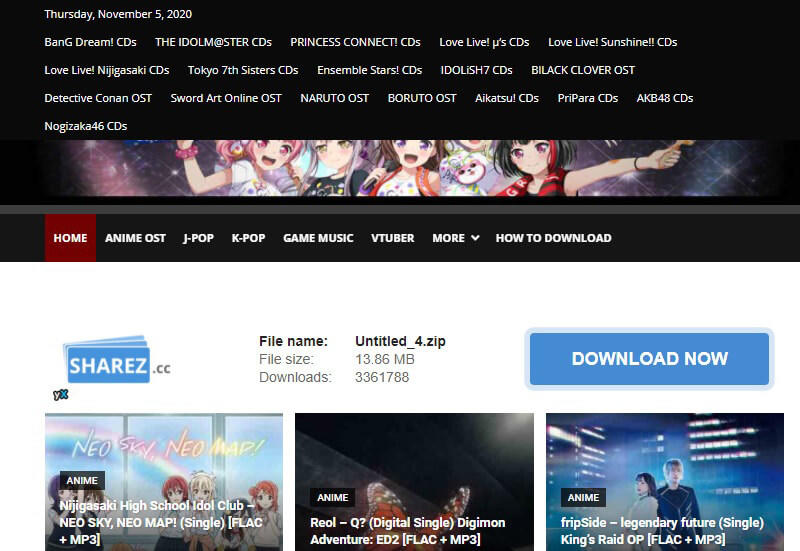
Task: Click ANIME tag on fripSide post
Action: coord(583,497)
